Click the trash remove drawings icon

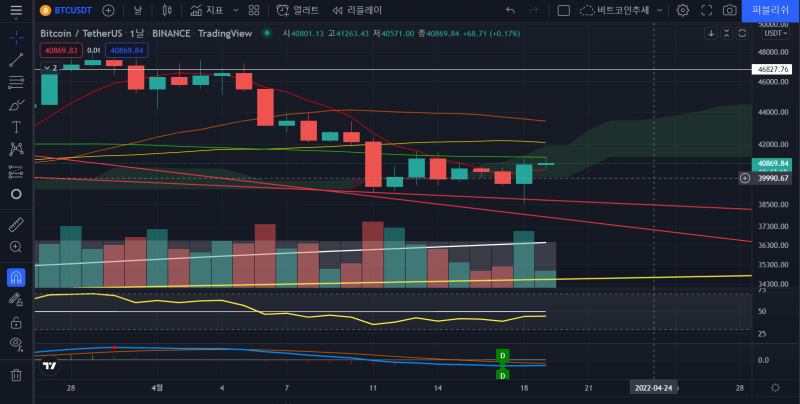[16, 375]
